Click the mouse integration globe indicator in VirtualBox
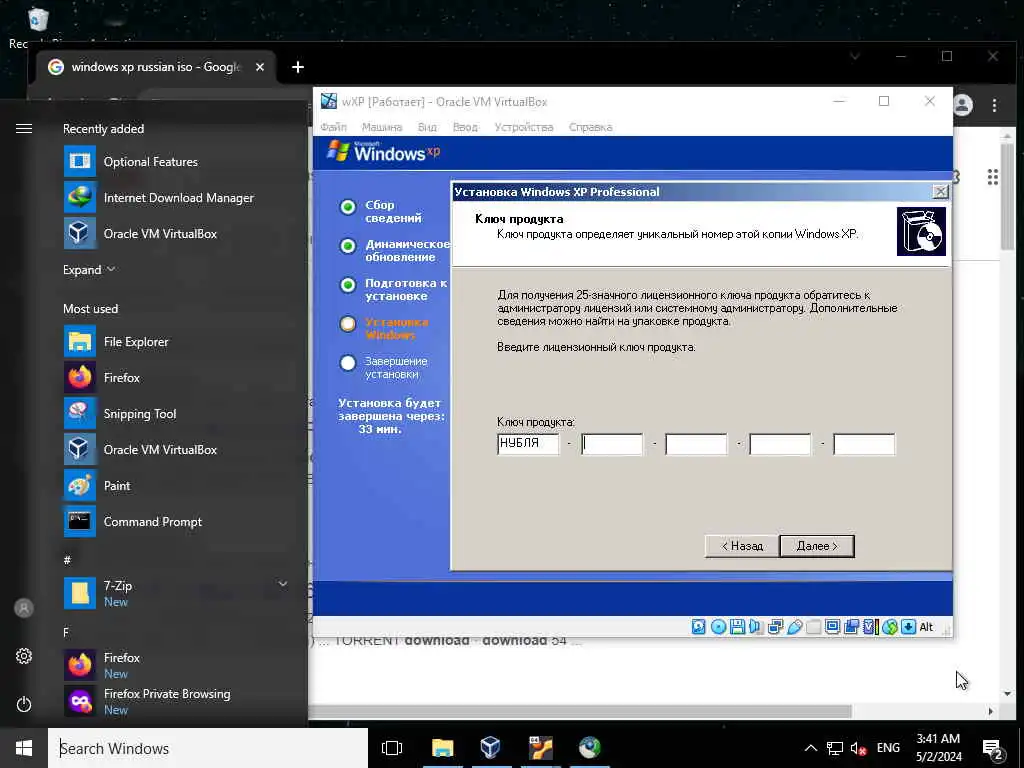 click(x=889, y=627)
